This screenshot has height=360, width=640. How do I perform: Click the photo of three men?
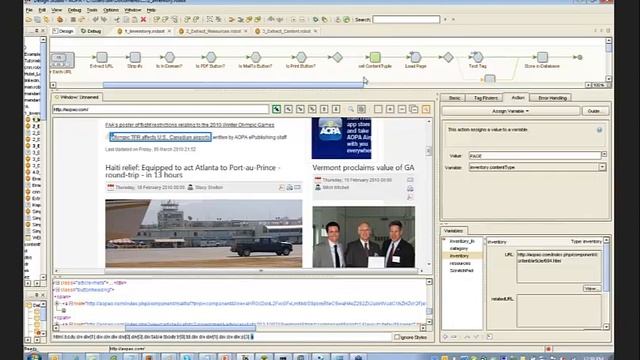[364, 237]
